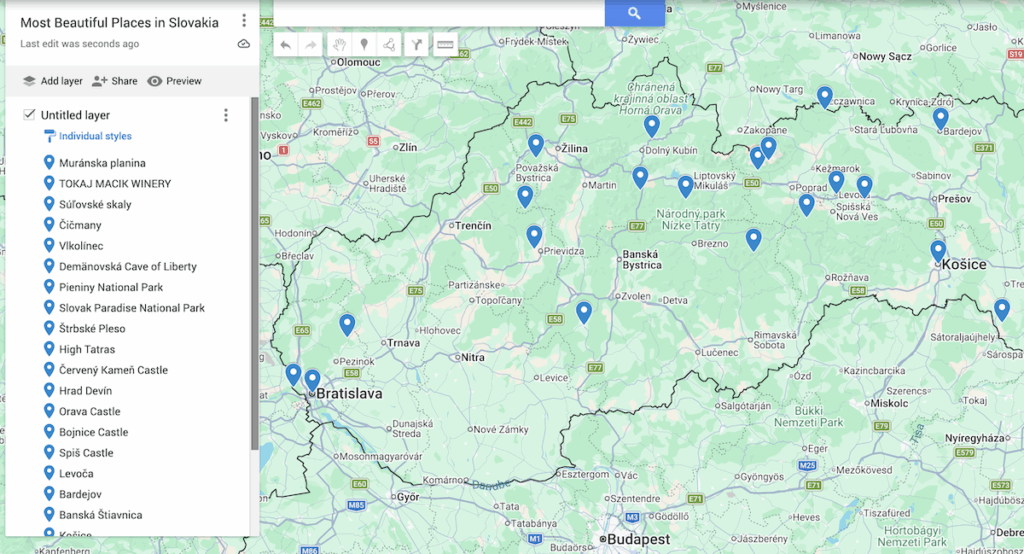Click the map pin near Kežmarok

point(836,181)
